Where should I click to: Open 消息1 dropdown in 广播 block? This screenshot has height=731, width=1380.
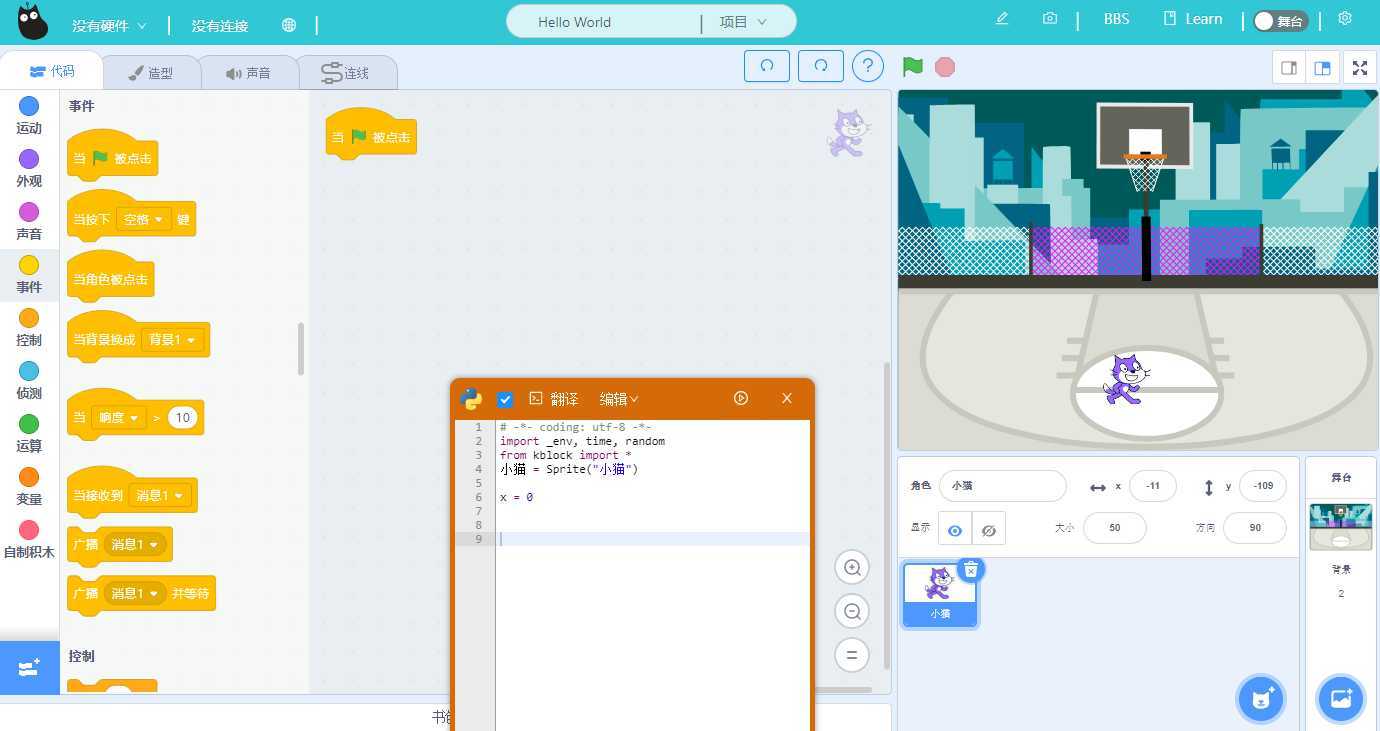click(135, 544)
